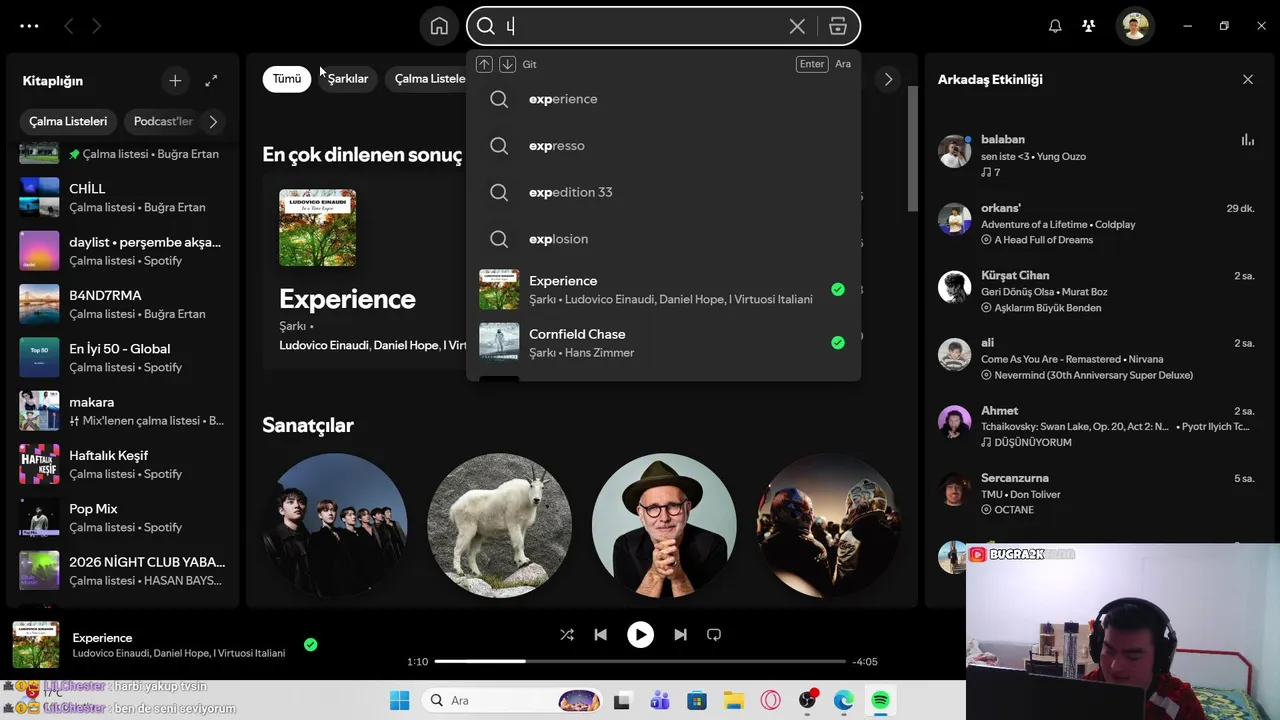This screenshot has width=1280, height=720.
Task: Open the Pop Mix playlist
Action: click(x=122, y=517)
